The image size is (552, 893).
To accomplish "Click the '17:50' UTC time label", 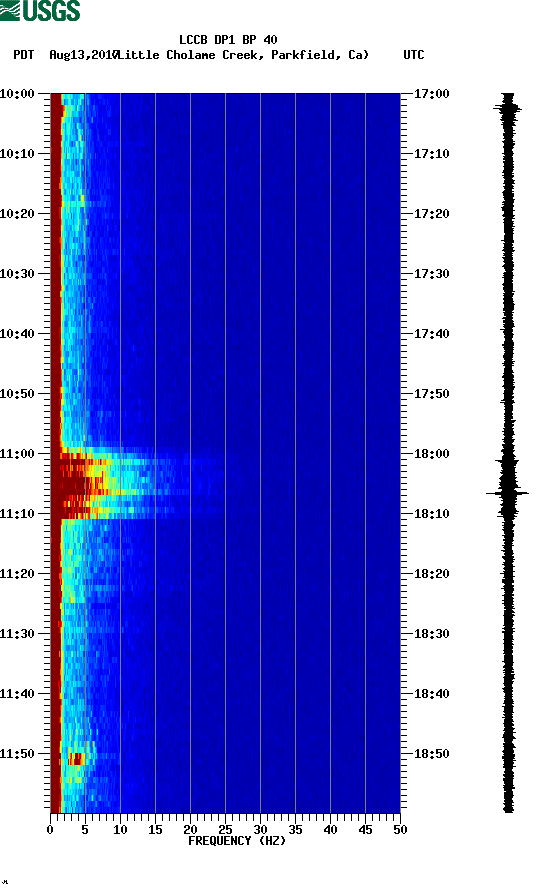I will click(432, 394).
